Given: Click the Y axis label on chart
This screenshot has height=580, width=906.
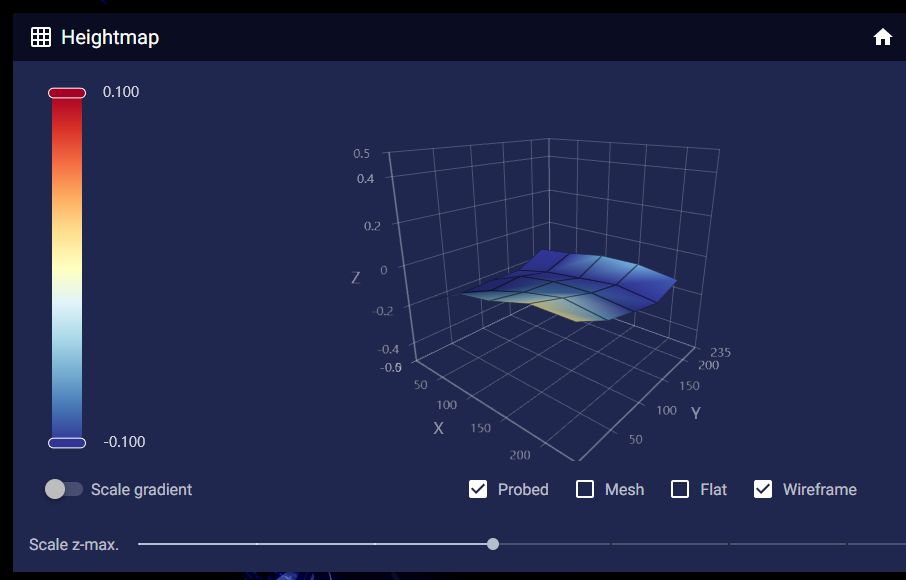Looking at the screenshot, I should pos(695,412).
